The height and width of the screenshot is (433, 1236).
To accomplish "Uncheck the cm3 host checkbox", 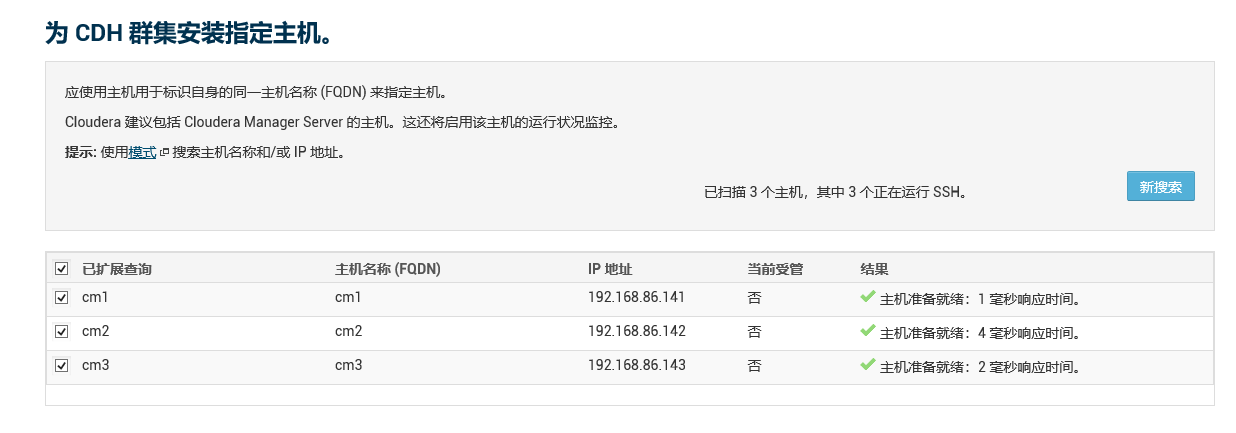I will click(x=62, y=366).
